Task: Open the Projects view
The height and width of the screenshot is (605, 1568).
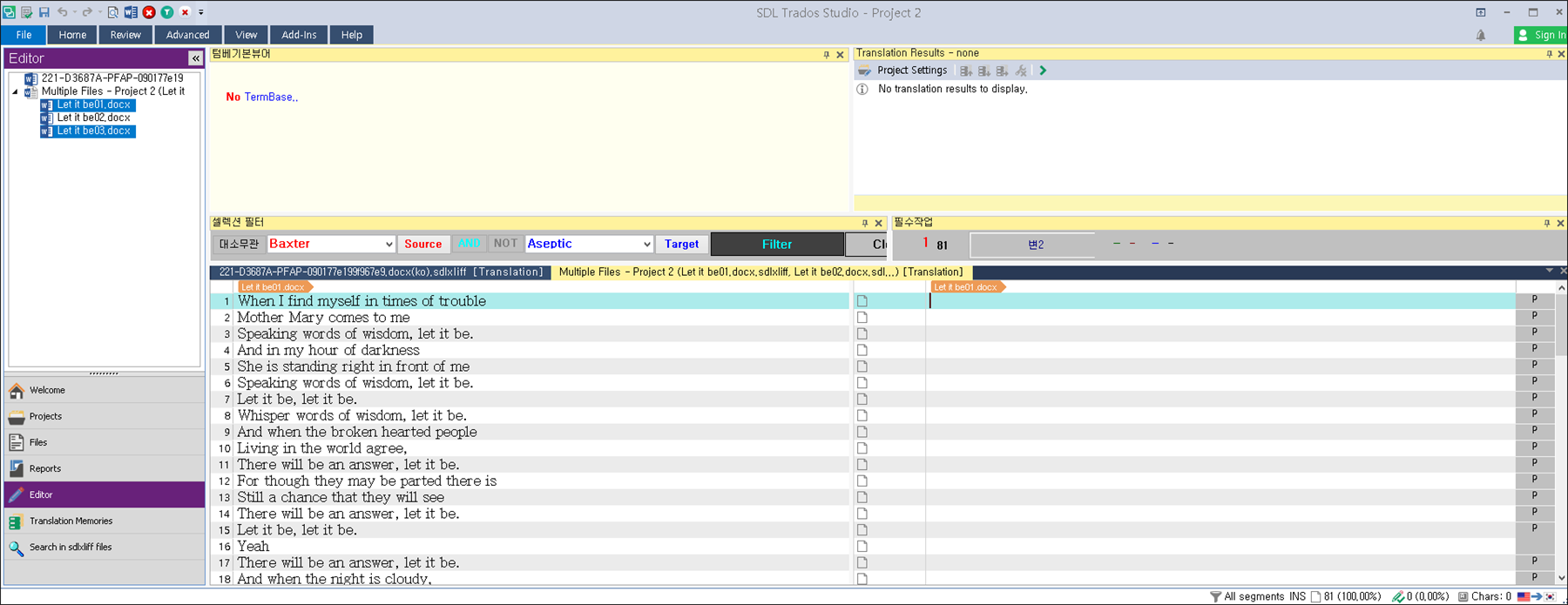Action: (105, 416)
